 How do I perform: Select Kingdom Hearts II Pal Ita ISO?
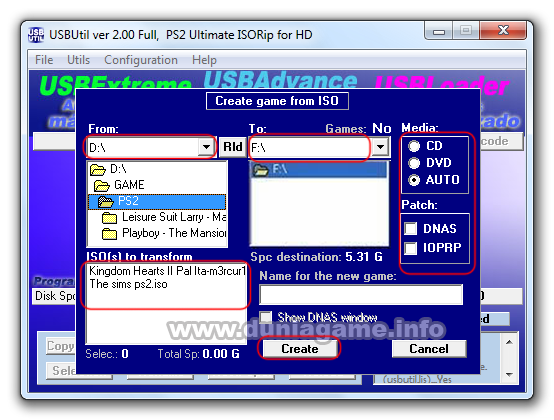(x=167, y=271)
